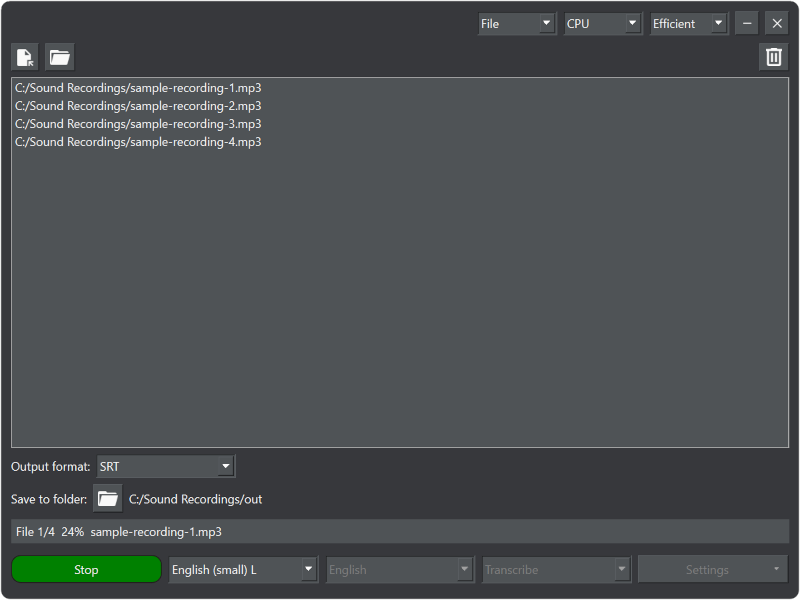Image resolution: width=800 pixels, height=600 pixels.
Task: Click the add file icon
Action: tap(25, 57)
